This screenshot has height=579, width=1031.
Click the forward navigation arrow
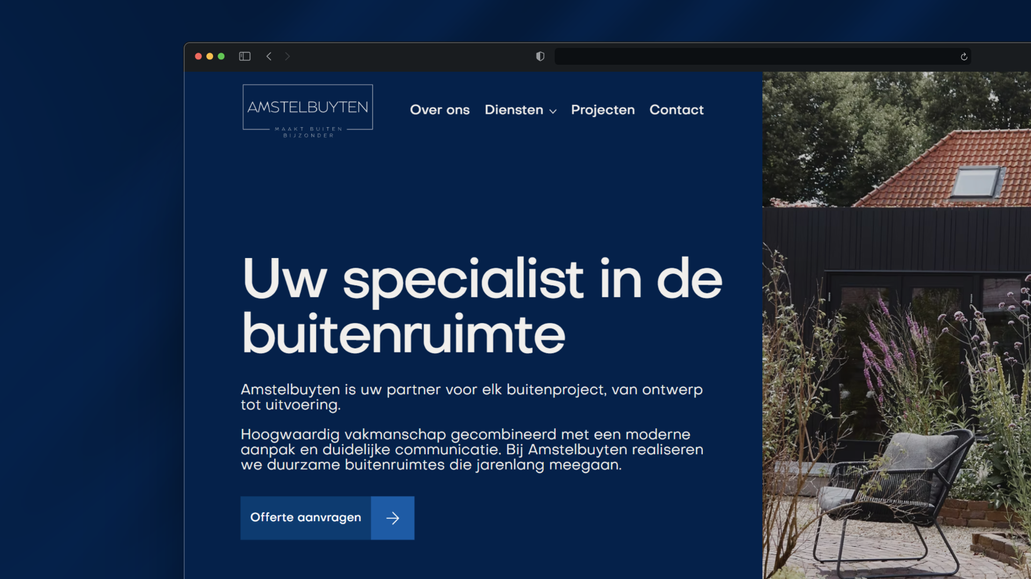(287, 56)
